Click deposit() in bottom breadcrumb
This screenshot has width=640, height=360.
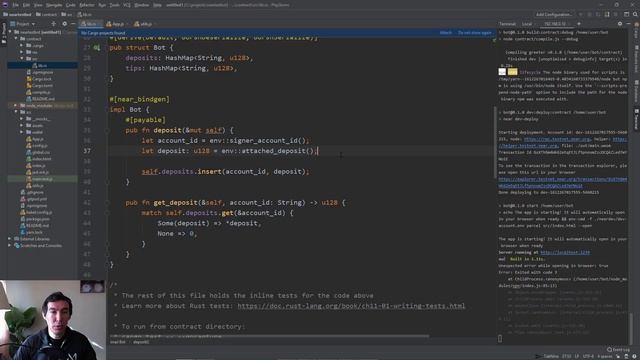(x=141, y=342)
